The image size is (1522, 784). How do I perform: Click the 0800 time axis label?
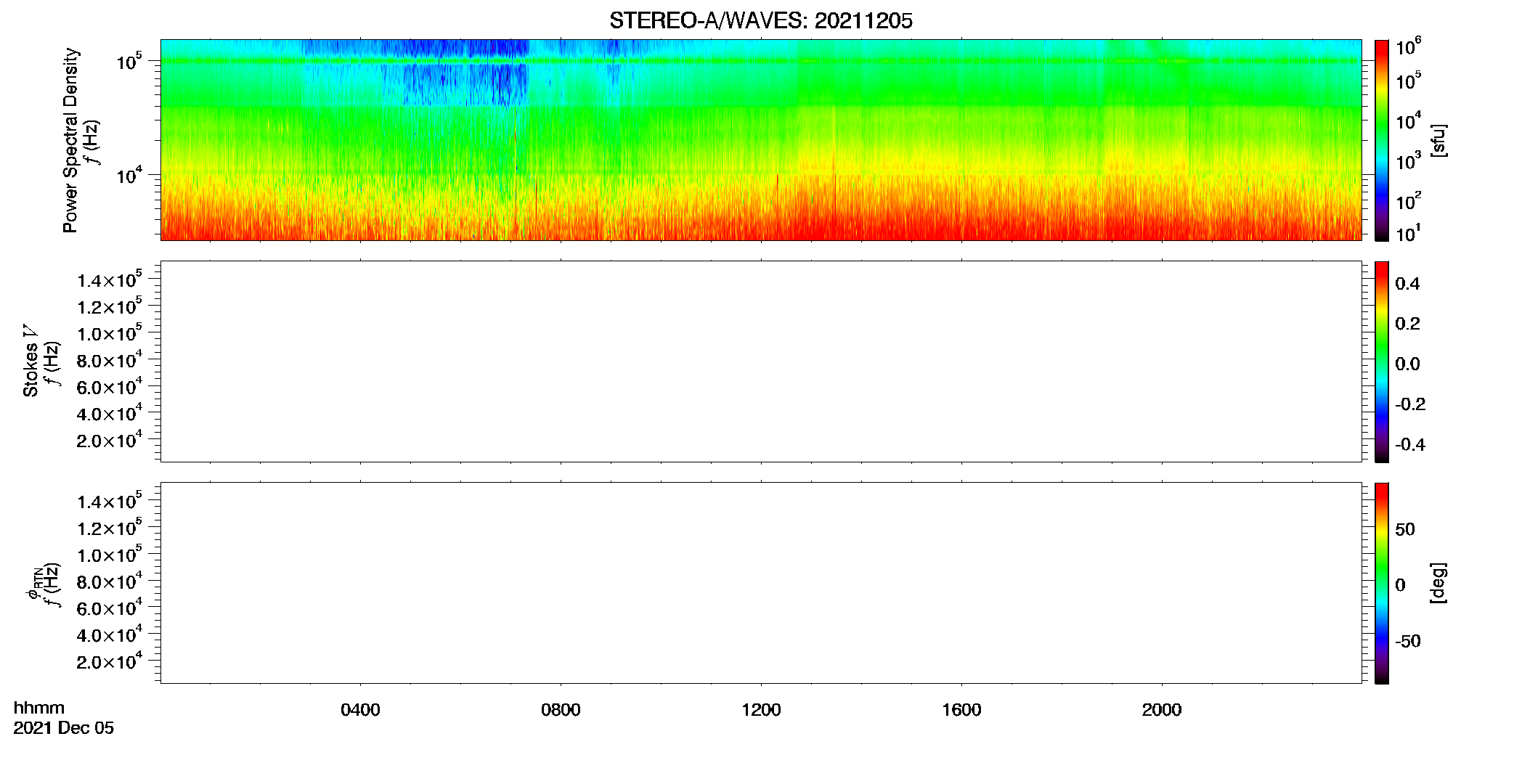coord(561,710)
